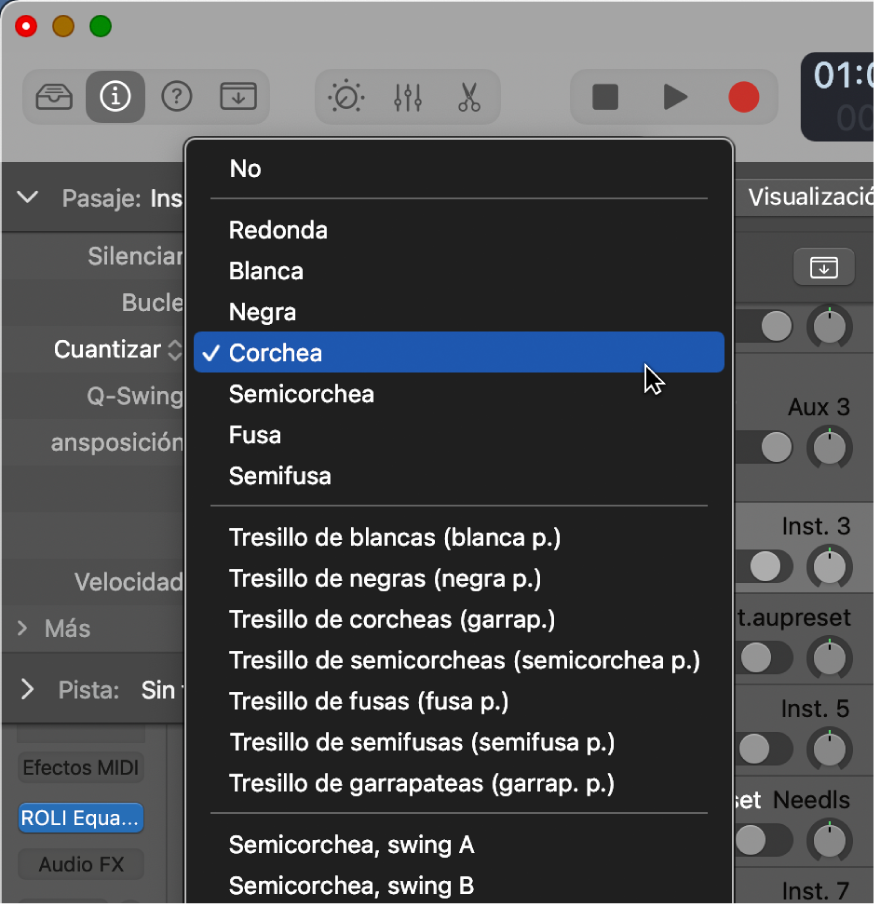Show the Mixer sliders icon
This screenshot has width=878, height=907.
click(x=408, y=97)
